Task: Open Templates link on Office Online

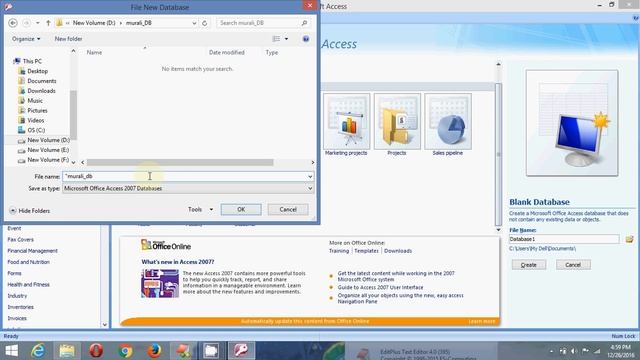Action: click(x=366, y=251)
